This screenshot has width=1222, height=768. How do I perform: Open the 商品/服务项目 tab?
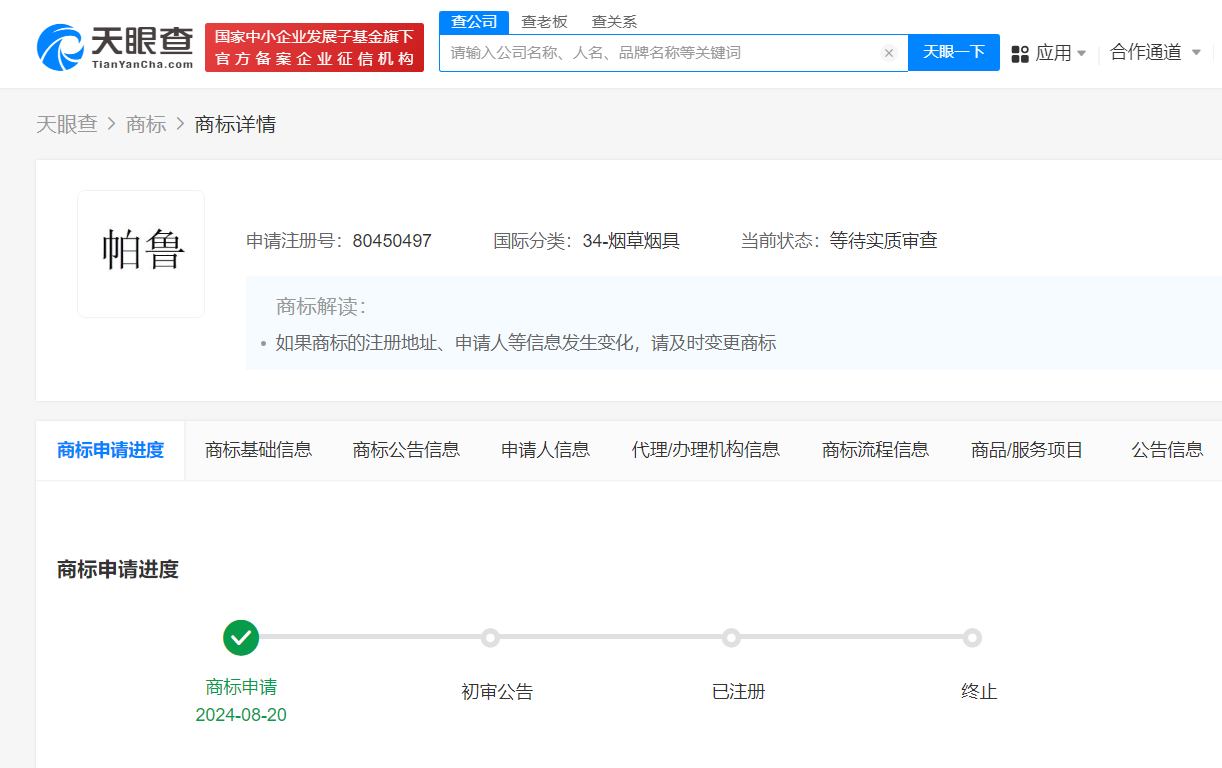click(x=1026, y=449)
